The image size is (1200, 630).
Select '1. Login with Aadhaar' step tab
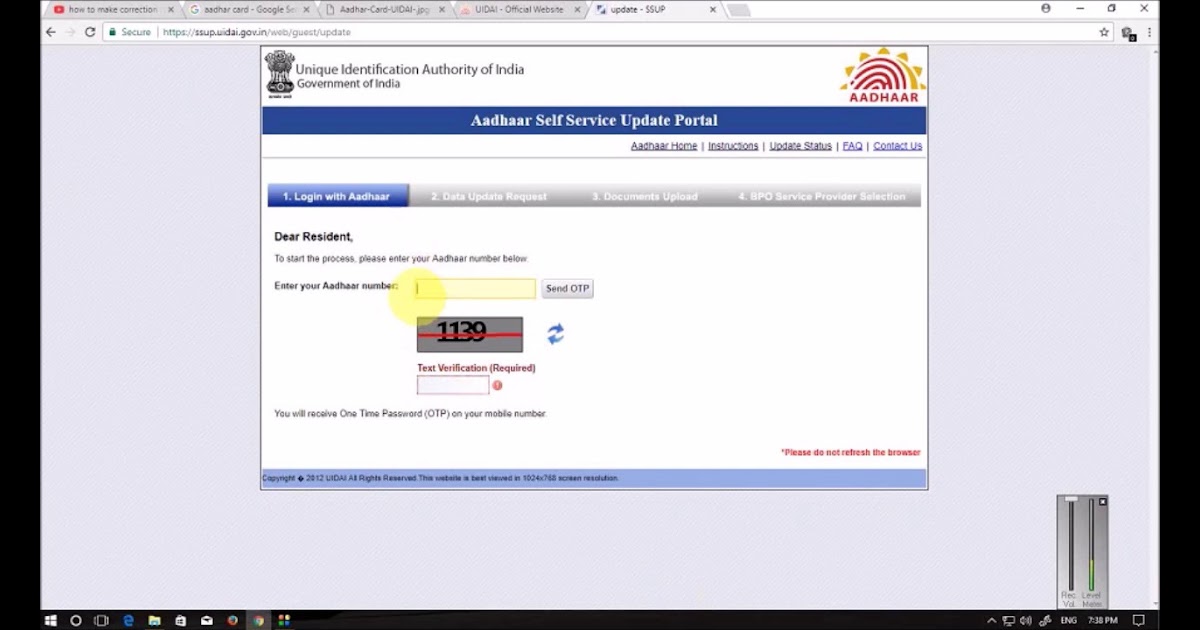[338, 196]
